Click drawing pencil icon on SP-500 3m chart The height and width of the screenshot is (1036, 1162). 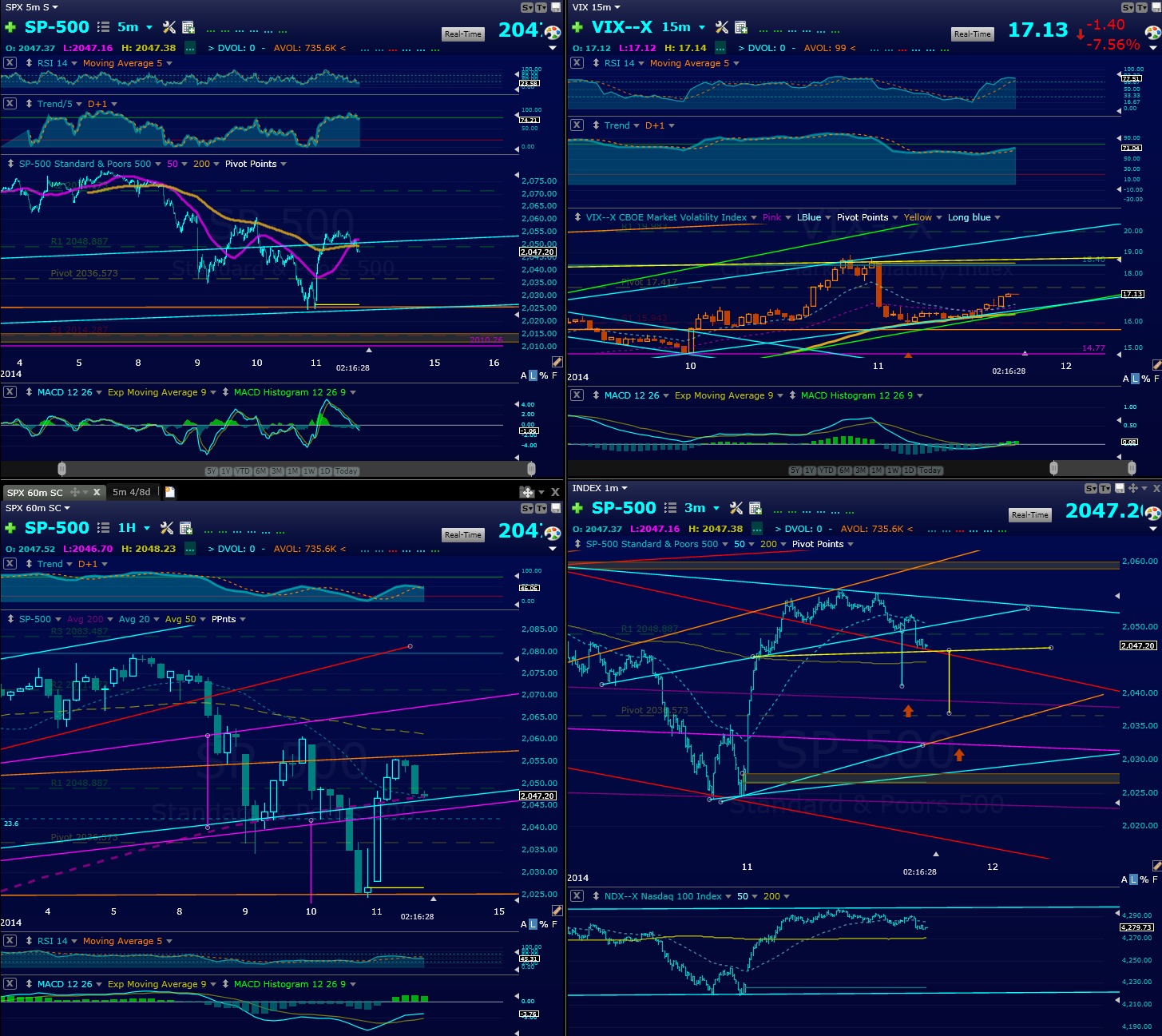[x=1156, y=866]
